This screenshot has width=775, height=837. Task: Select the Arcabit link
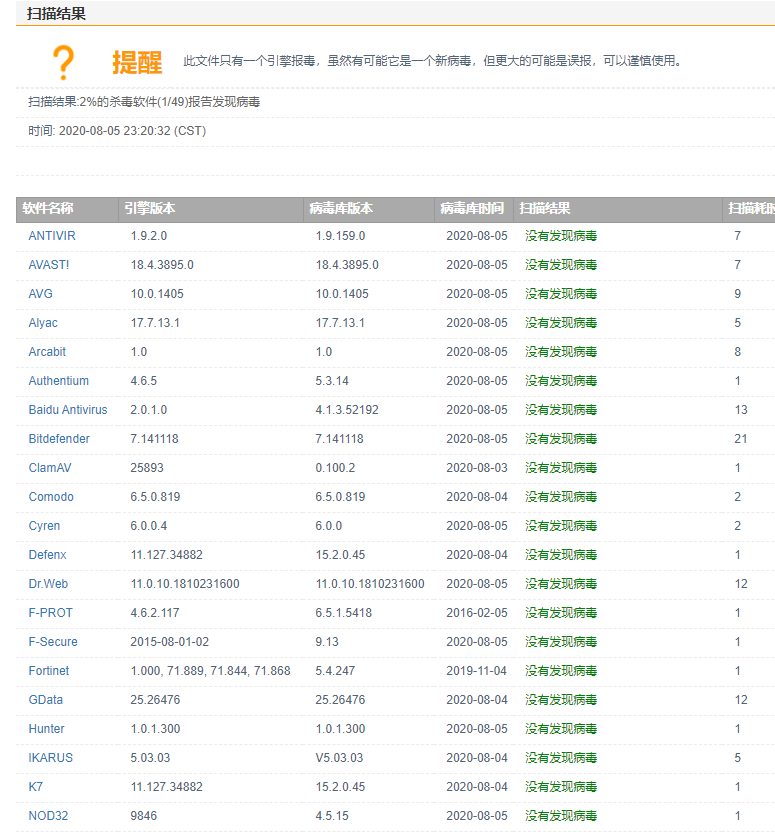[47, 352]
